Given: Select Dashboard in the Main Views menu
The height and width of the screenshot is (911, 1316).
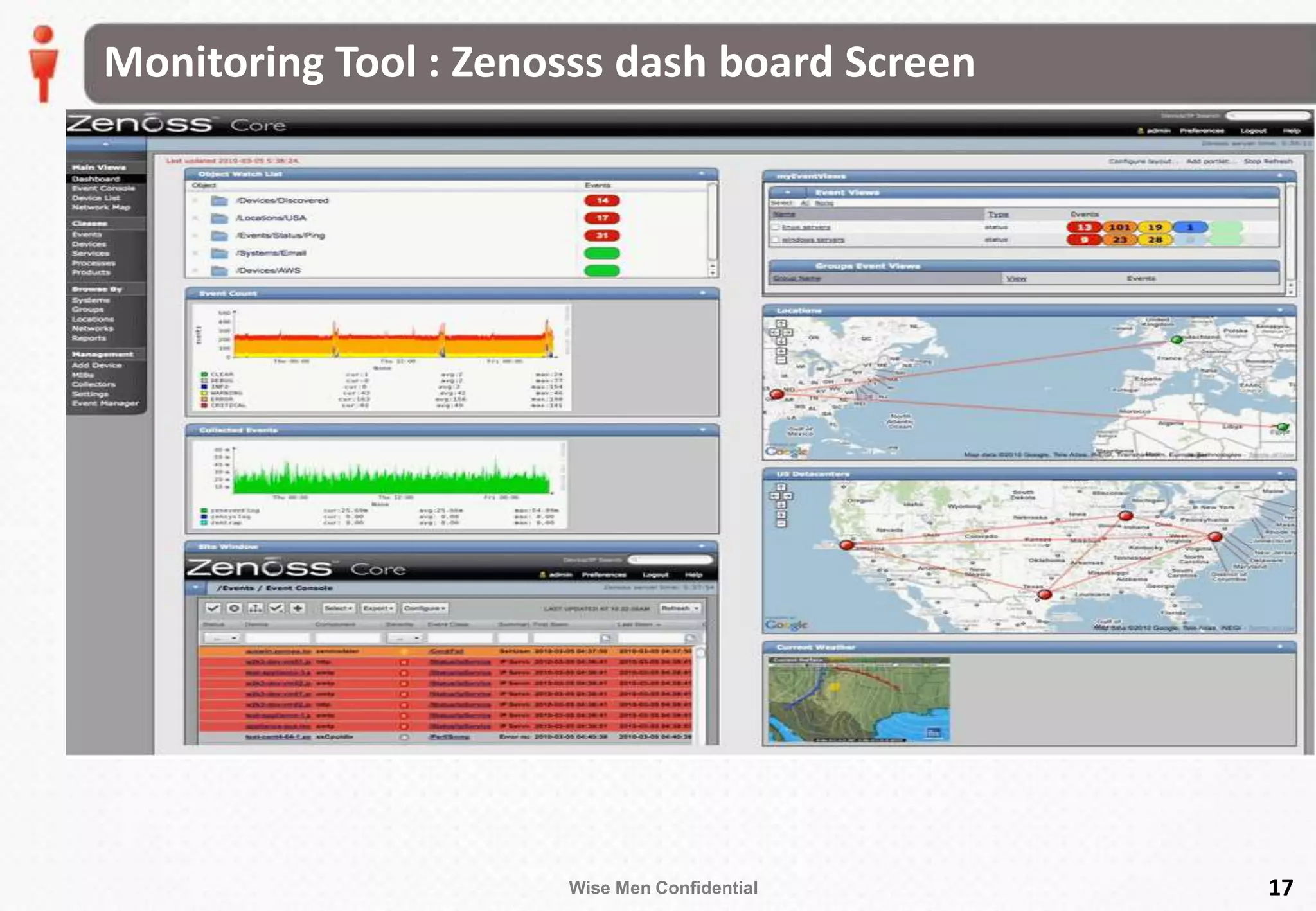Looking at the screenshot, I should (95, 179).
